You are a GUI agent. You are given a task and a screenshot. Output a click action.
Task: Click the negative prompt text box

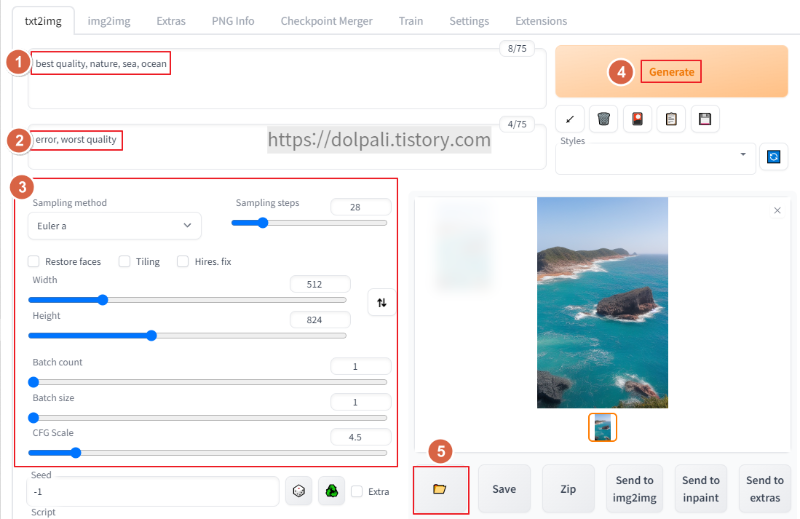287,146
